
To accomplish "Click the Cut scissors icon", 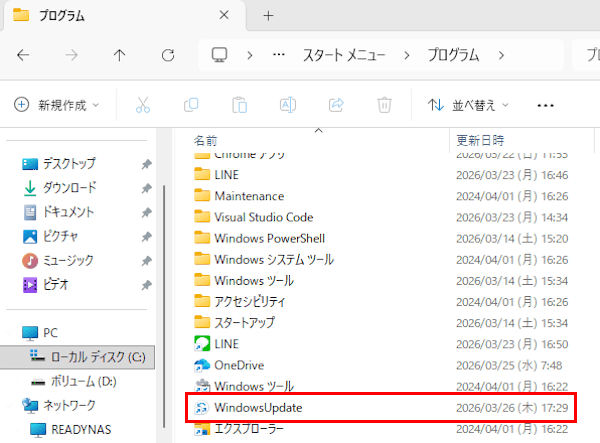I will point(143,105).
